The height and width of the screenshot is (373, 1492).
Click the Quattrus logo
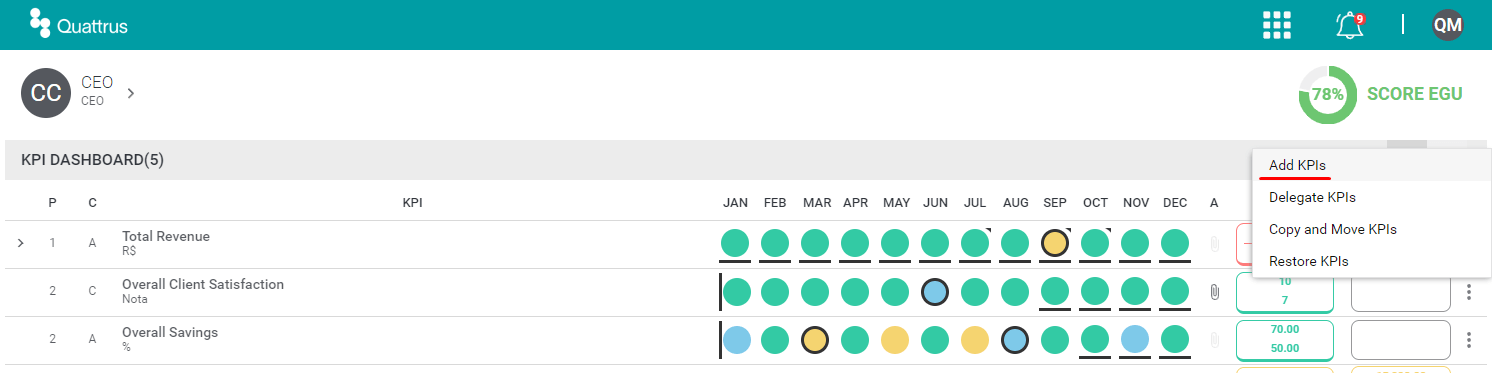79,24
